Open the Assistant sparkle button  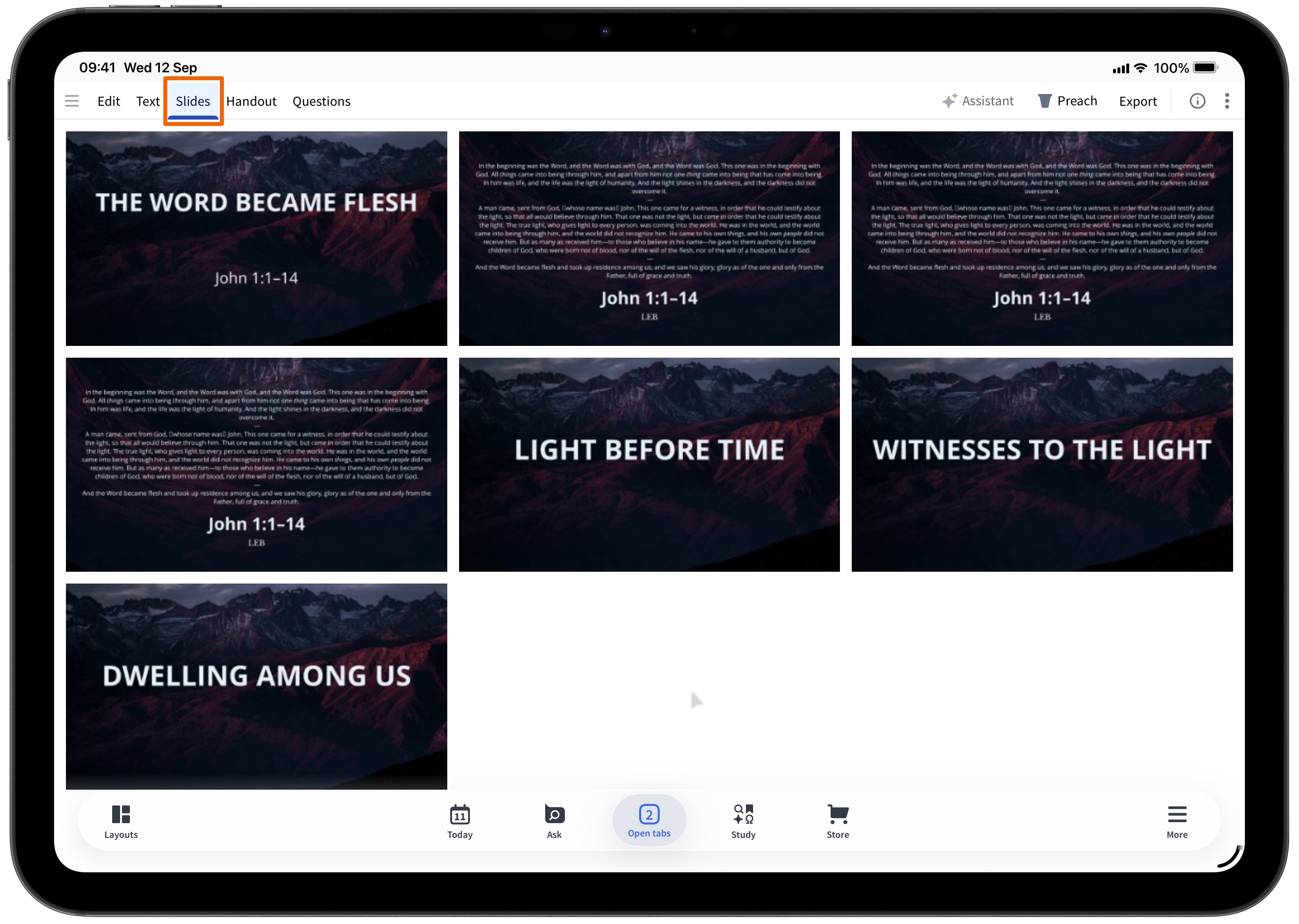978,101
